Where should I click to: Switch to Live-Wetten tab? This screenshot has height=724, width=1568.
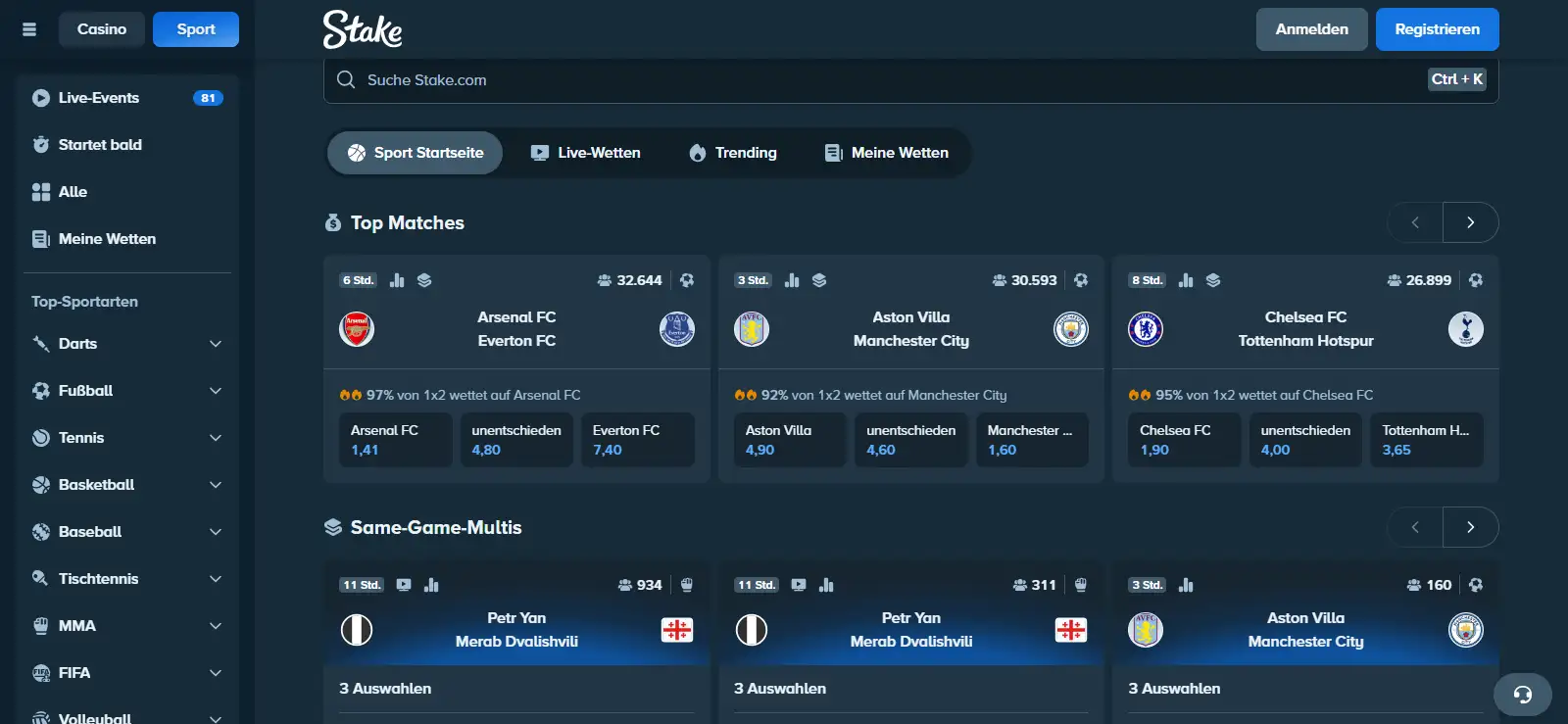[585, 153]
